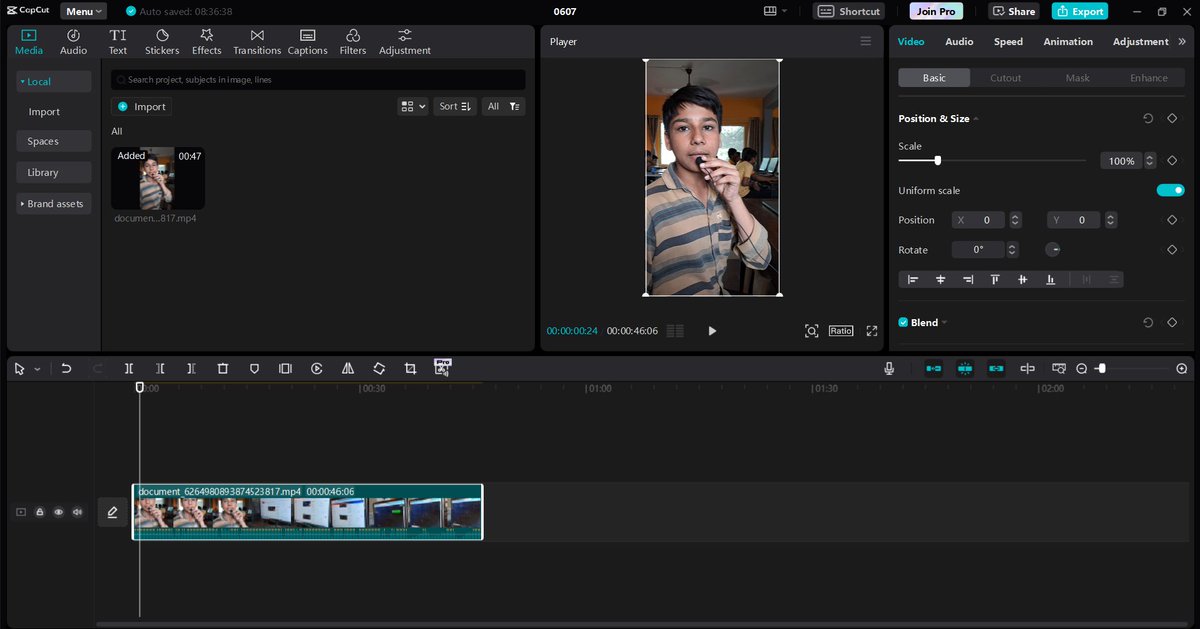This screenshot has height=629, width=1200.
Task: Lock the video track
Action: click(x=39, y=511)
